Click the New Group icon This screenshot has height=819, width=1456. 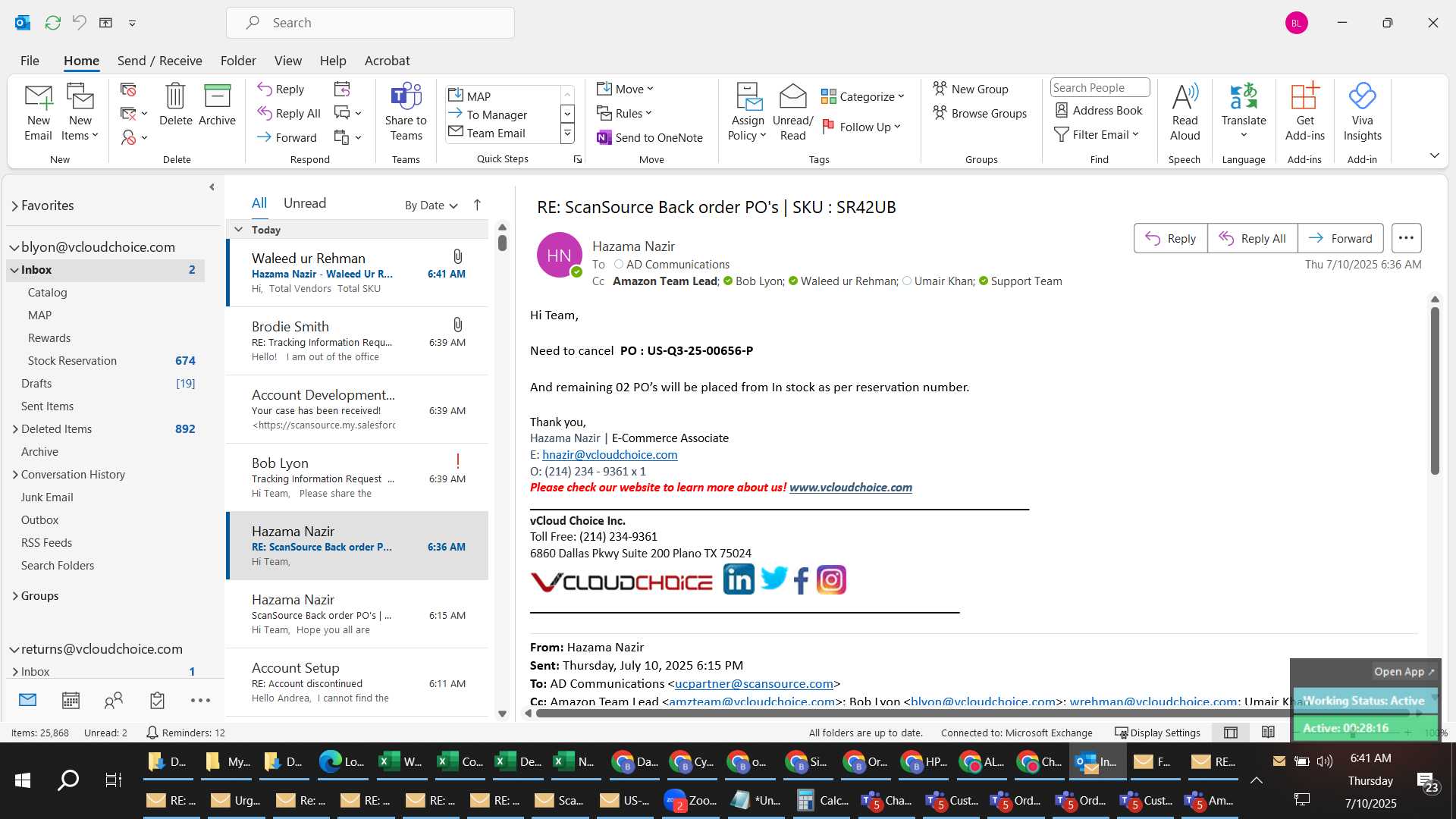click(940, 89)
